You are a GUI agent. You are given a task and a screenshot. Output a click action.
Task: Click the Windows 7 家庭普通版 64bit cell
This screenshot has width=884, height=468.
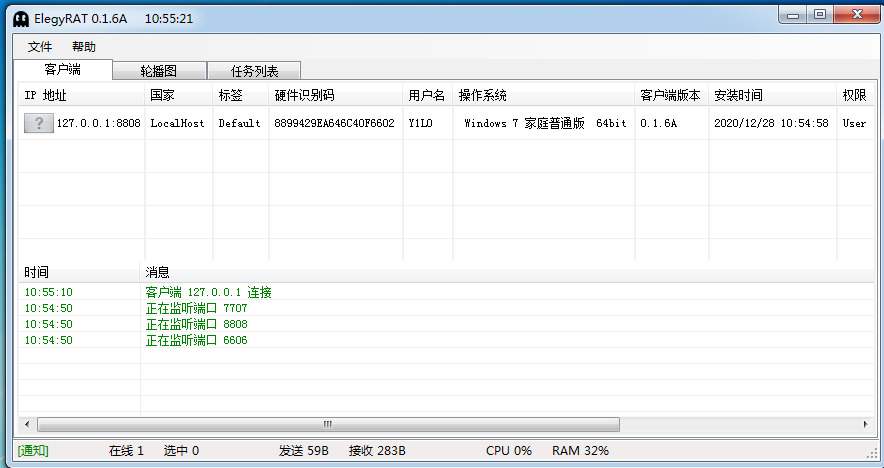545,123
